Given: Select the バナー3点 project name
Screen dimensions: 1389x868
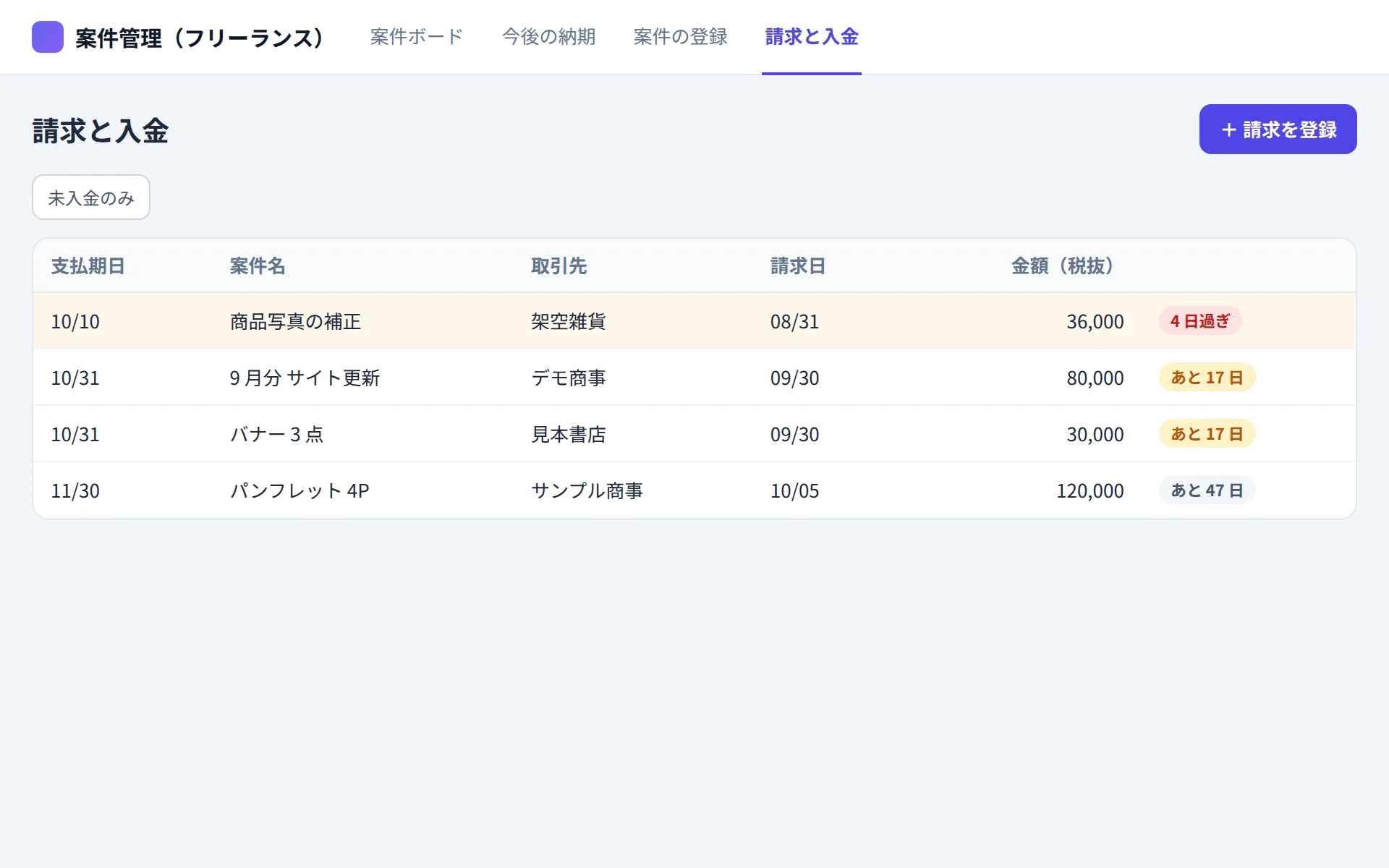Looking at the screenshot, I should (276, 434).
